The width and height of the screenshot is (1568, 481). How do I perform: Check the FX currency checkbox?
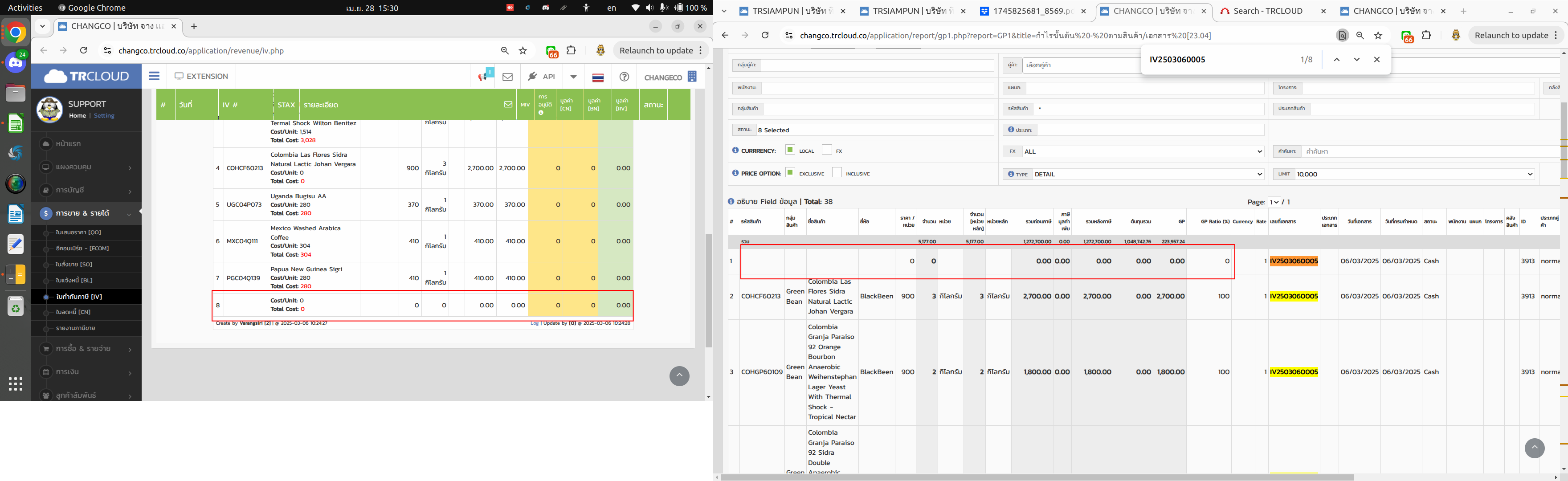(x=827, y=149)
